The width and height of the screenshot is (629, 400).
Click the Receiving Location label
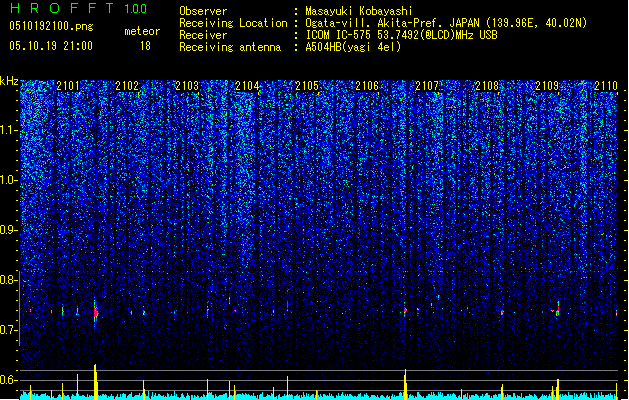pyautogui.click(x=233, y=23)
